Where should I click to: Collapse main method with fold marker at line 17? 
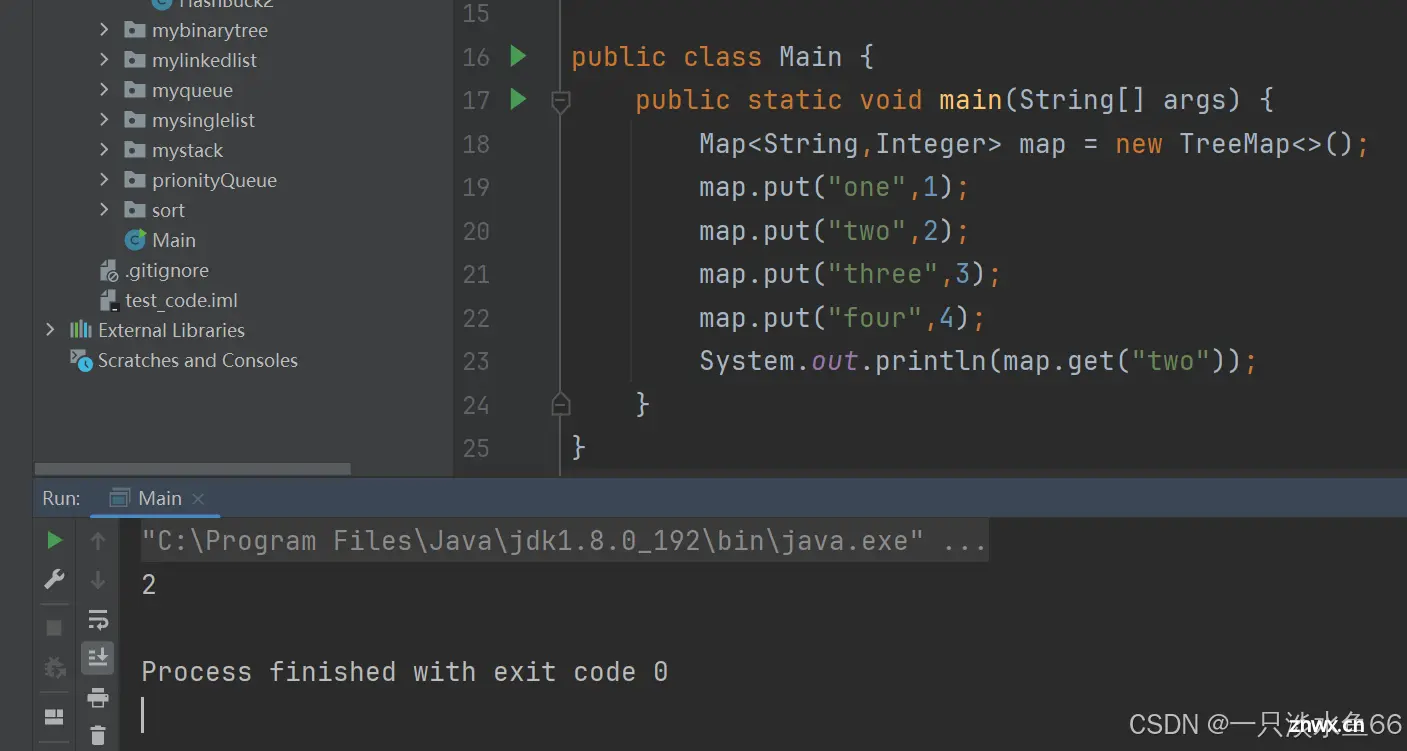click(x=561, y=100)
